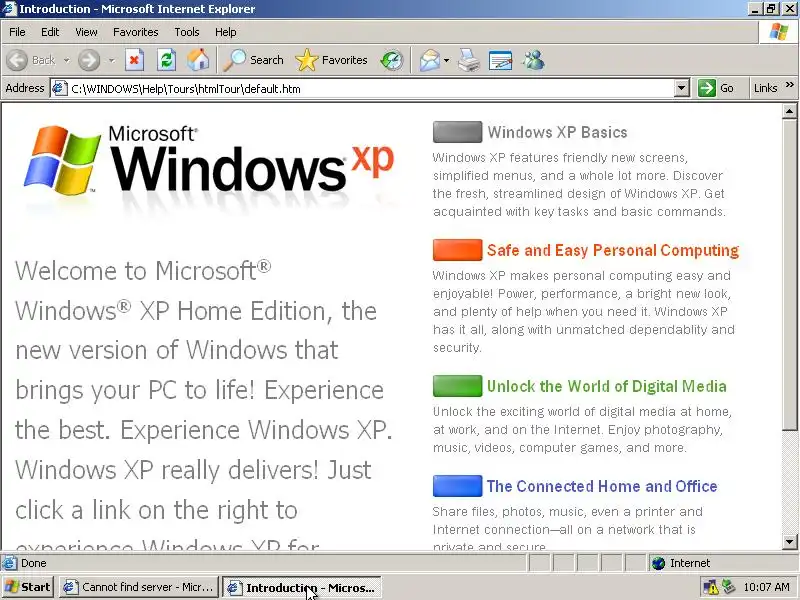Click the Back arrow toolbar icon
Image resolution: width=800 pixels, height=600 pixels.
(x=17, y=60)
